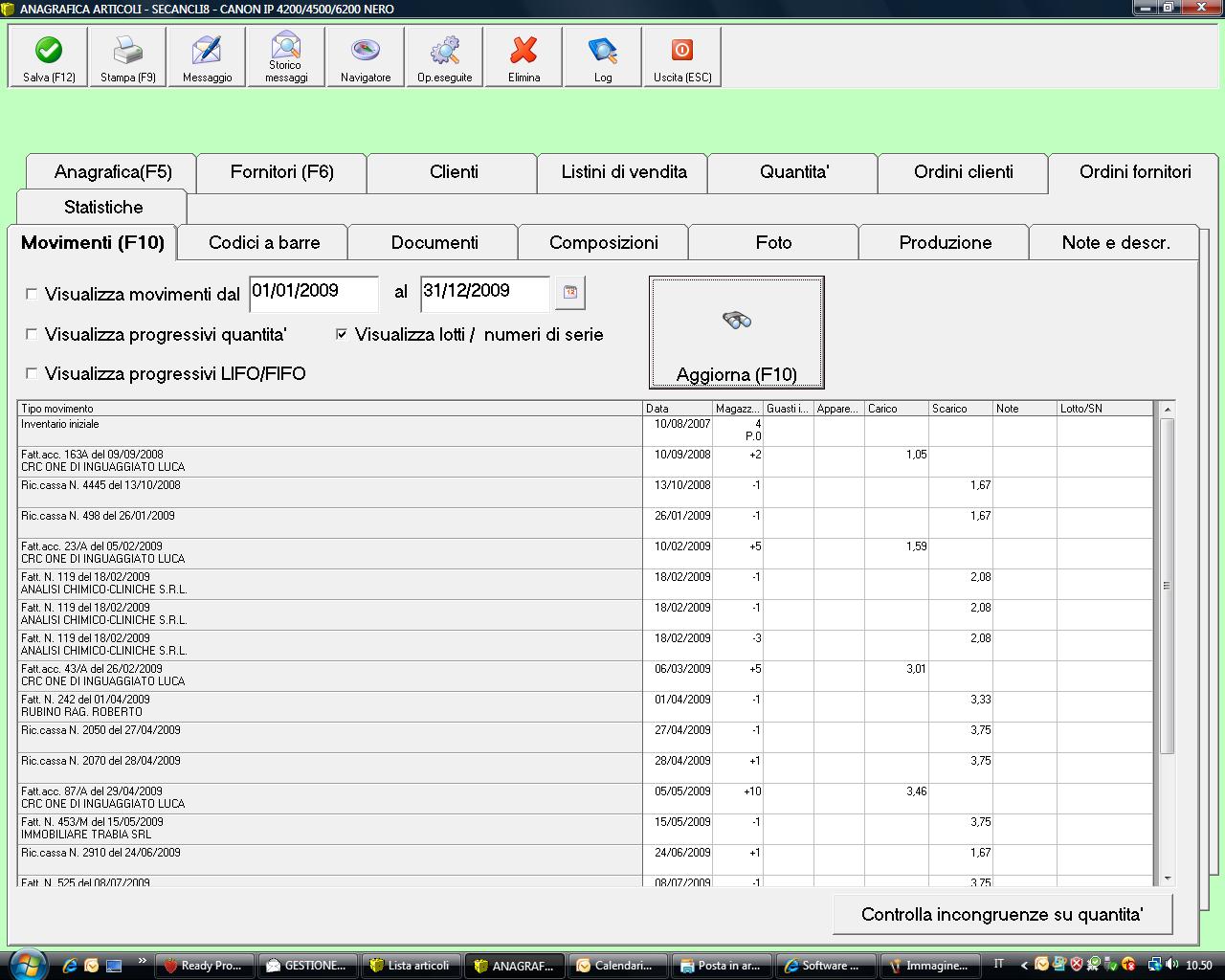Click the Scarico column header
The image size is (1225, 980).
point(960,409)
